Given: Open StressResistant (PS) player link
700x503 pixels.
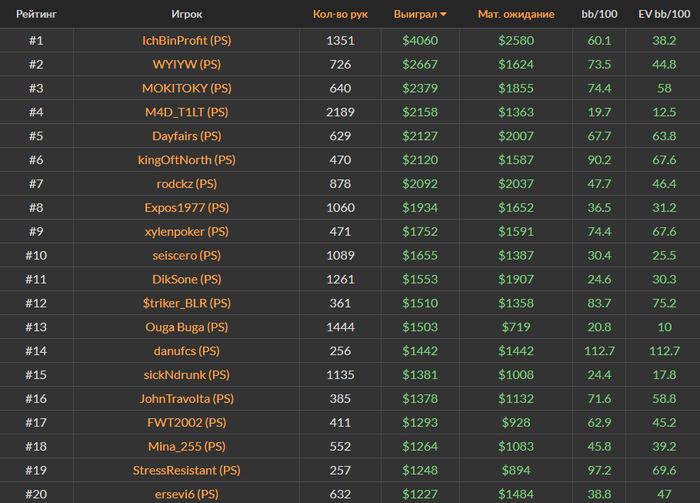Looking at the screenshot, I should (x=186, y=470).
